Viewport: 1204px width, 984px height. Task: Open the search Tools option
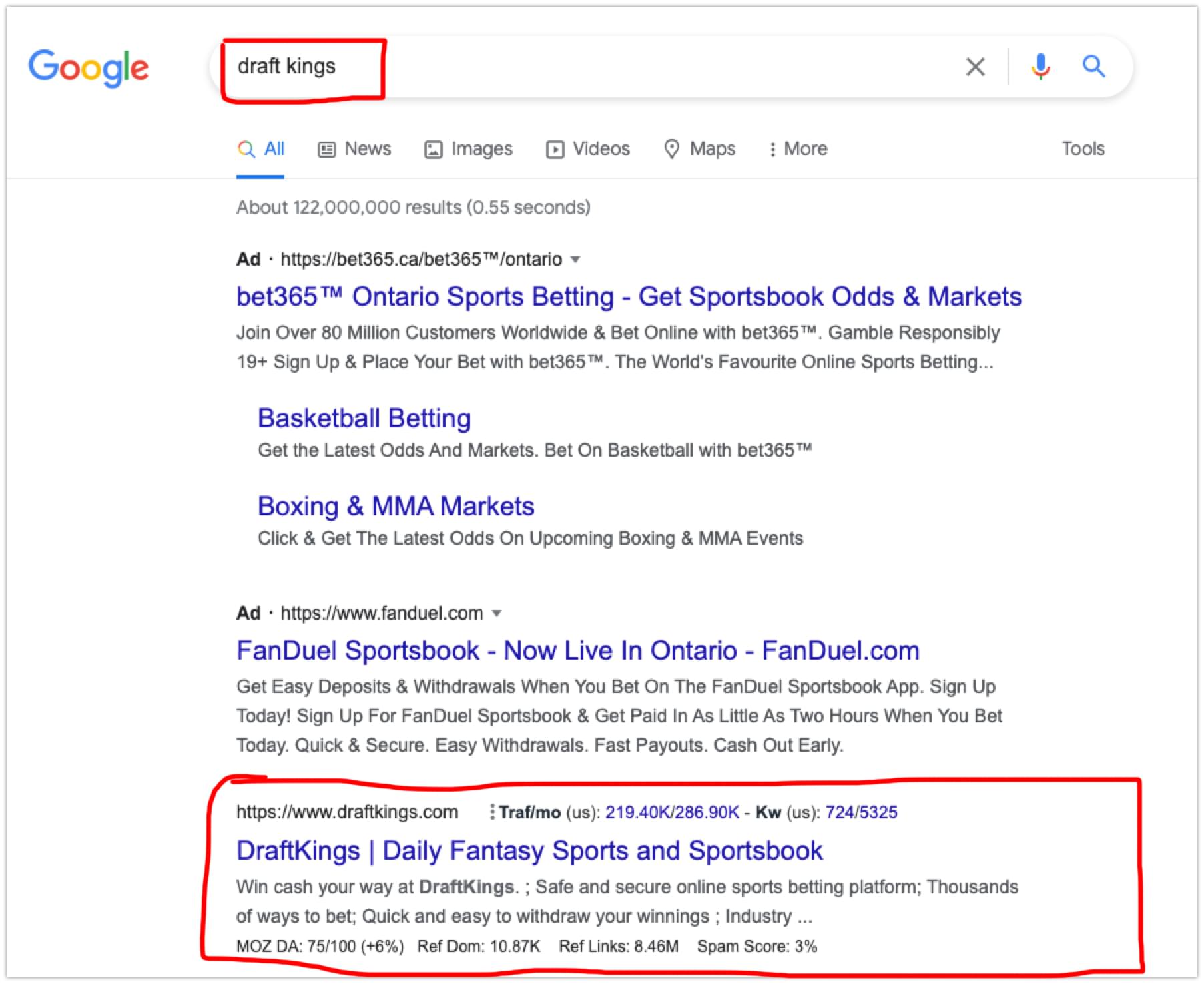pyautogui.click(x=1083, y=148)
